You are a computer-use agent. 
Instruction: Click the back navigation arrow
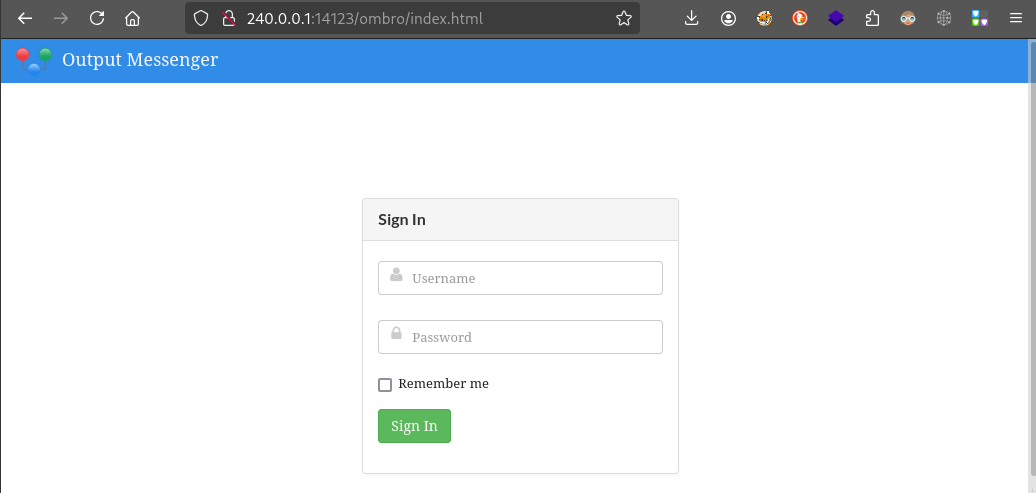pyautogui.click(x=26, y=18)
